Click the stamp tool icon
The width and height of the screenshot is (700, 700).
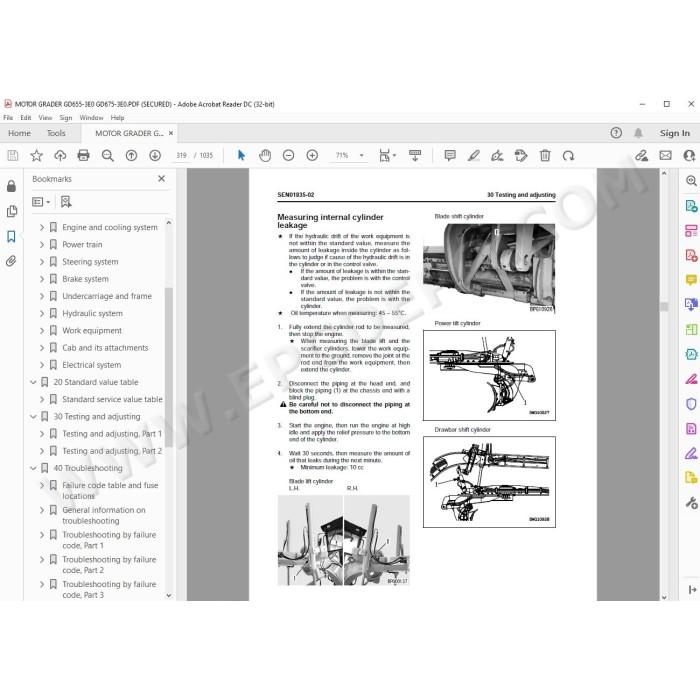click(521, 155)
